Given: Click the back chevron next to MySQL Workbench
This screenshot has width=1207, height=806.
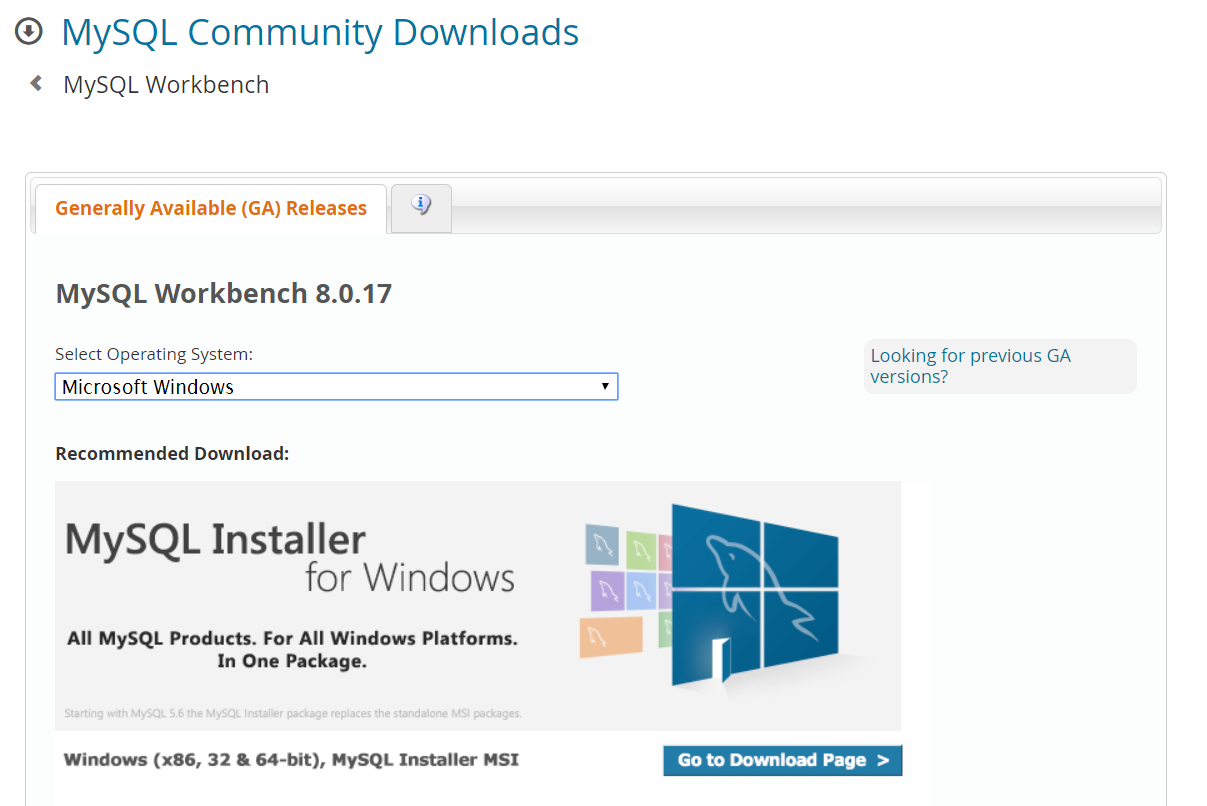Looking at the screenshot, I should point(36,84).
